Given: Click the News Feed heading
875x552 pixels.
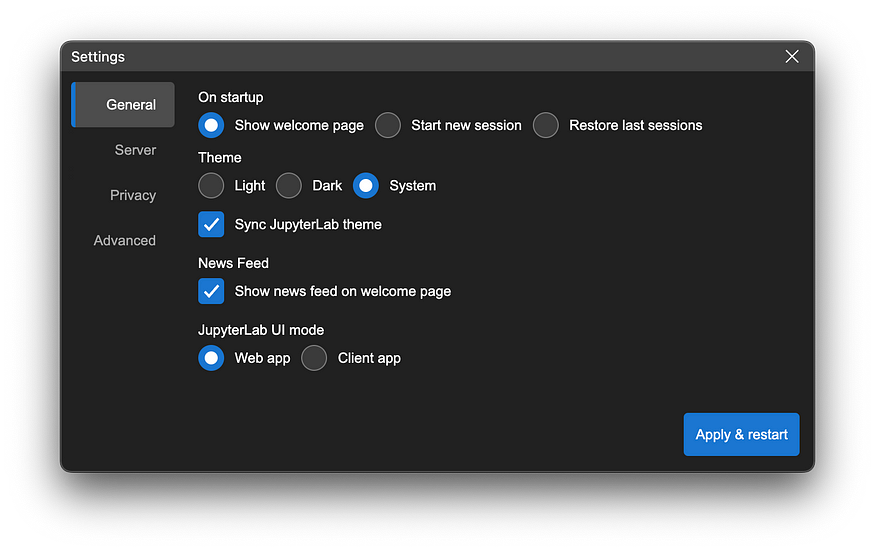Looking at the screenshot, I should click(x=233, y=263).
